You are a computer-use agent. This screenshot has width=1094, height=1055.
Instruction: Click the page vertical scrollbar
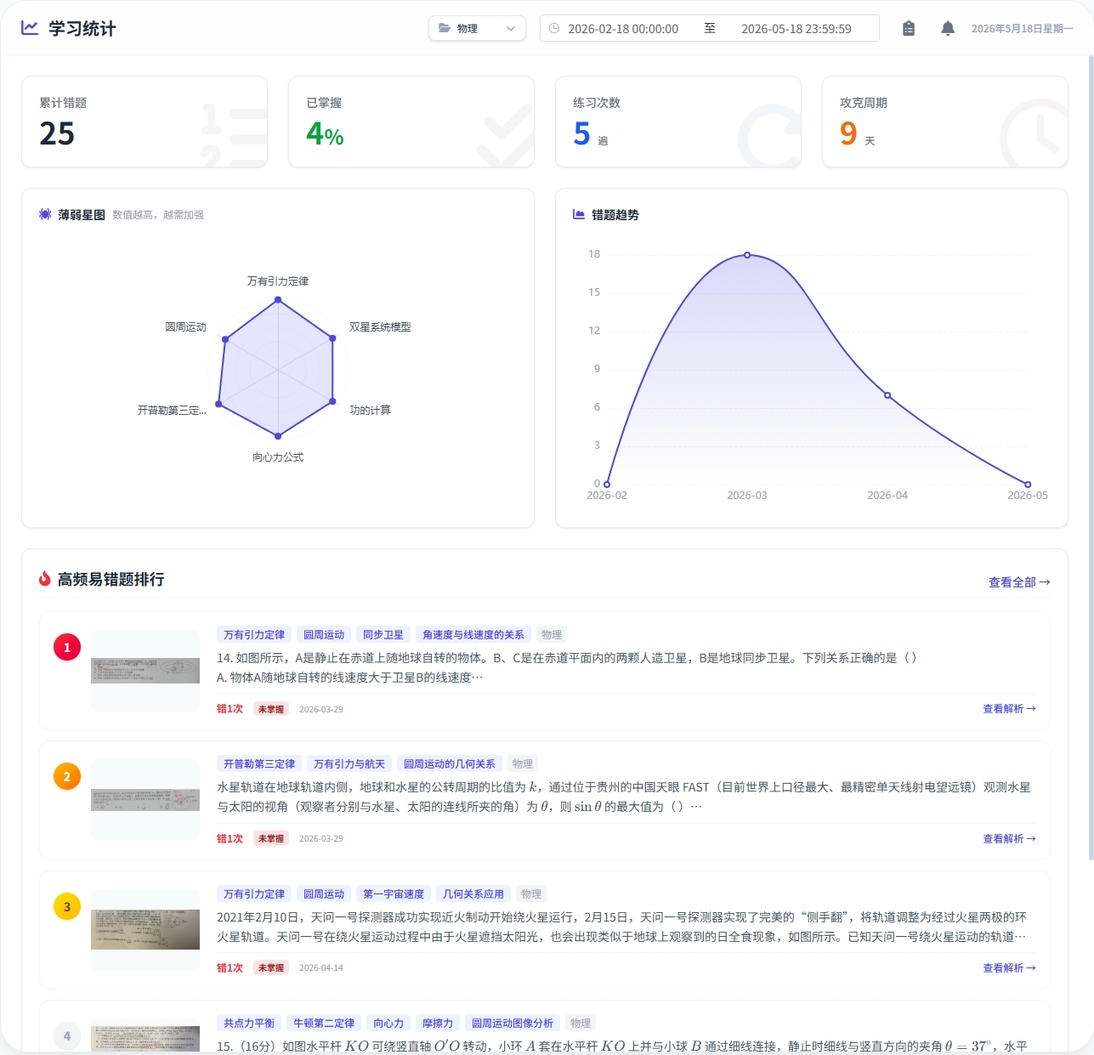tap(1091, 457)
